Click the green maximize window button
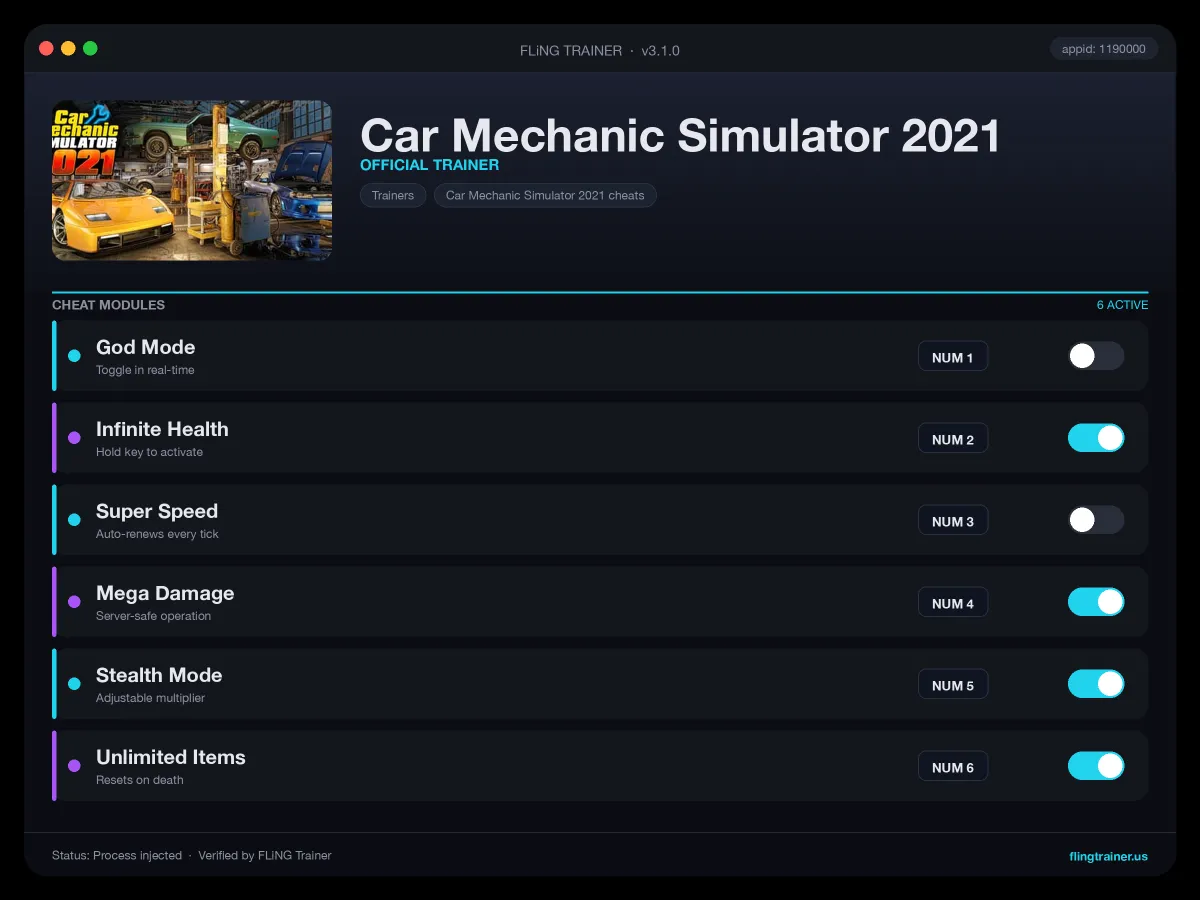Screen dimensions: 1200x900 (90, 48)
